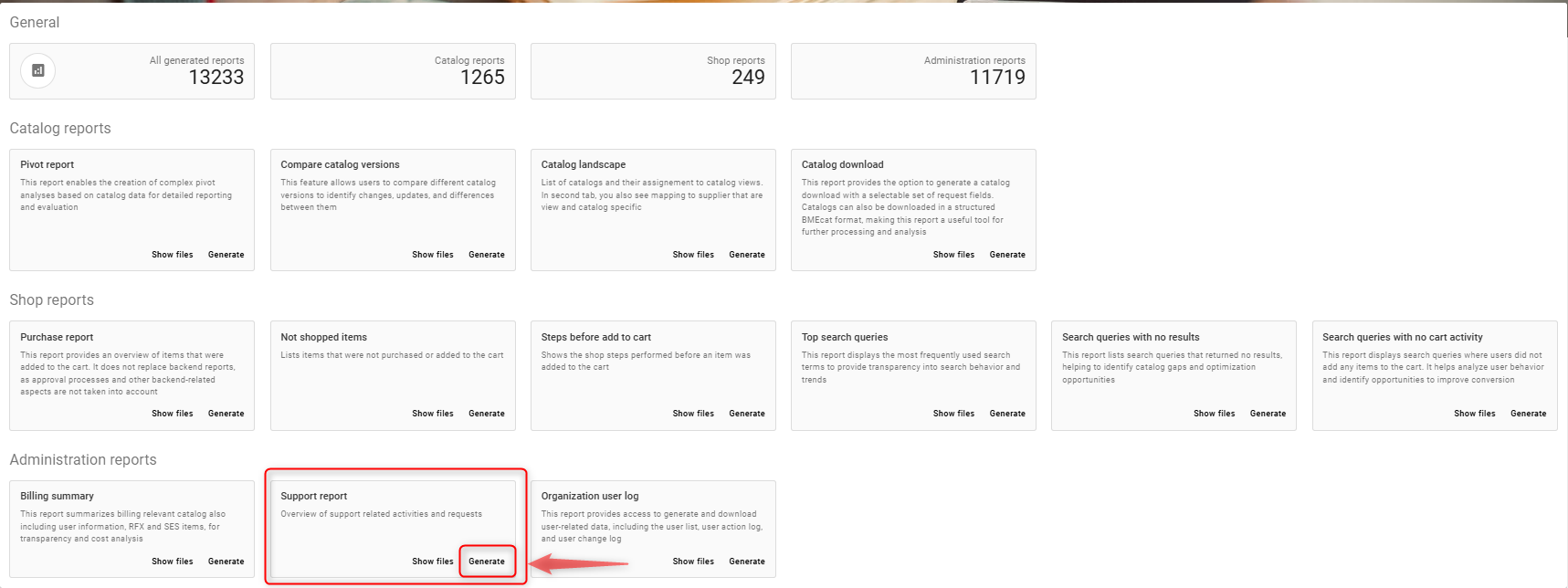Click the All generated reports chart icon
The width and height of the screenshot is (1568, 588).
[x=37, y=70]
